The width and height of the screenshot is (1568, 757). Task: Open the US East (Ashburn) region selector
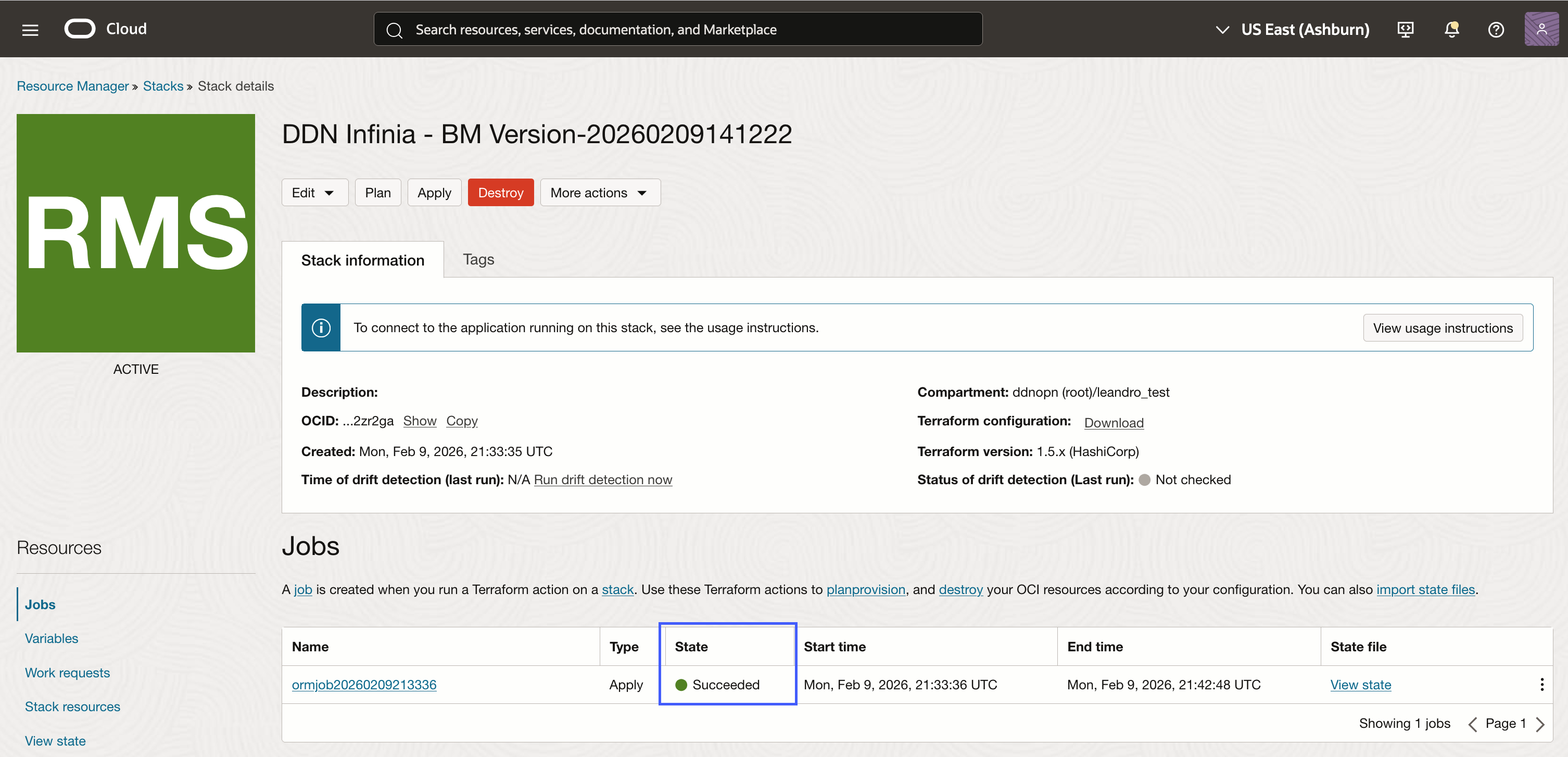(1292, 29)
